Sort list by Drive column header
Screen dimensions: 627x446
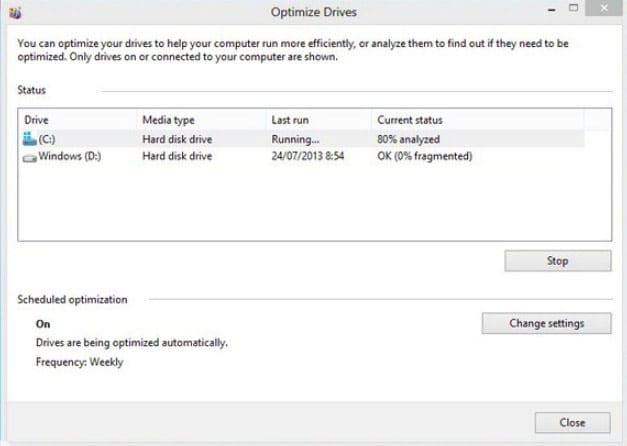36,120
